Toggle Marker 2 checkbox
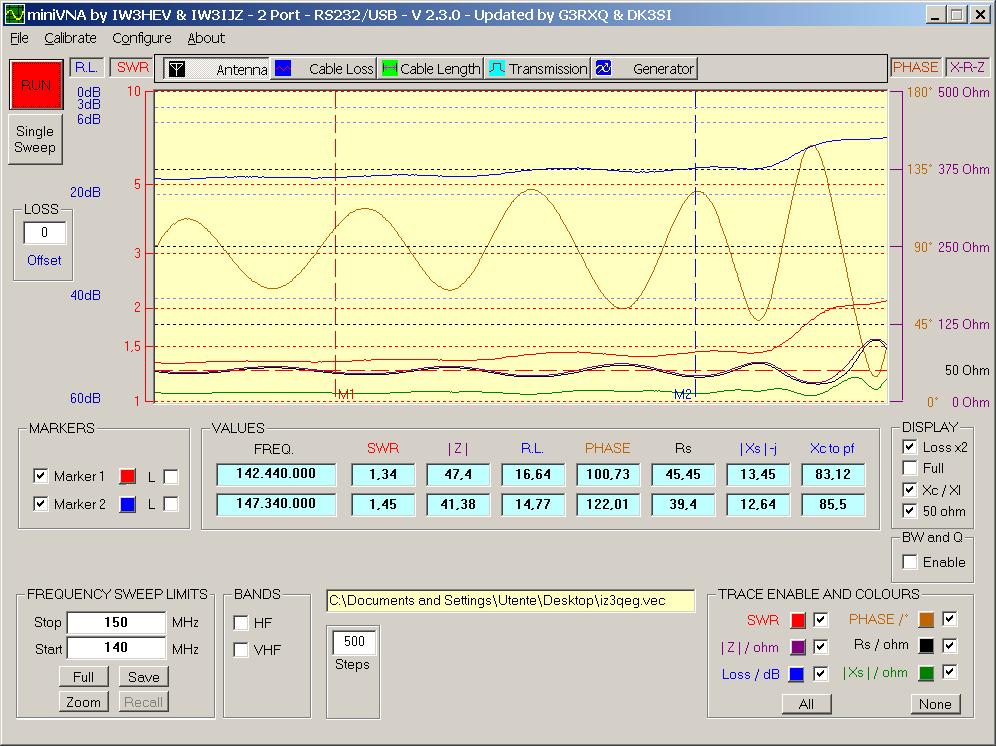Viewport: 996px width, 746px height. coord(41,504)
